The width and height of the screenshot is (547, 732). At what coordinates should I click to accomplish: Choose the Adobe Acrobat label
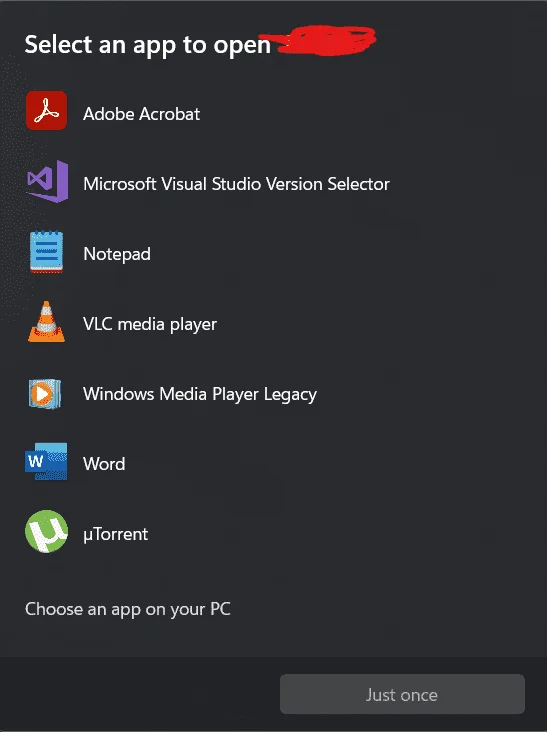tap(141, 114)
